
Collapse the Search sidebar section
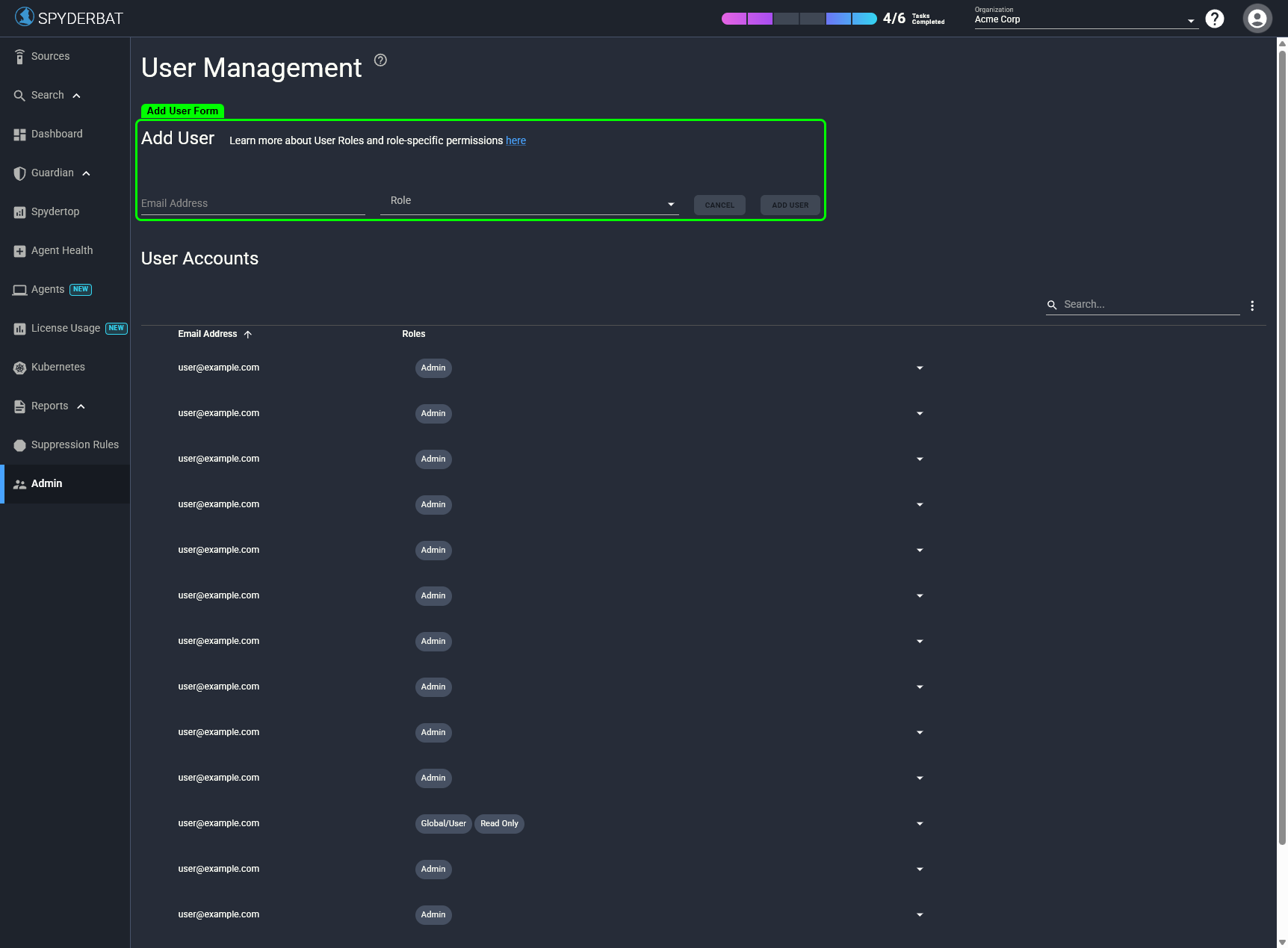click(x=76, y=95)
